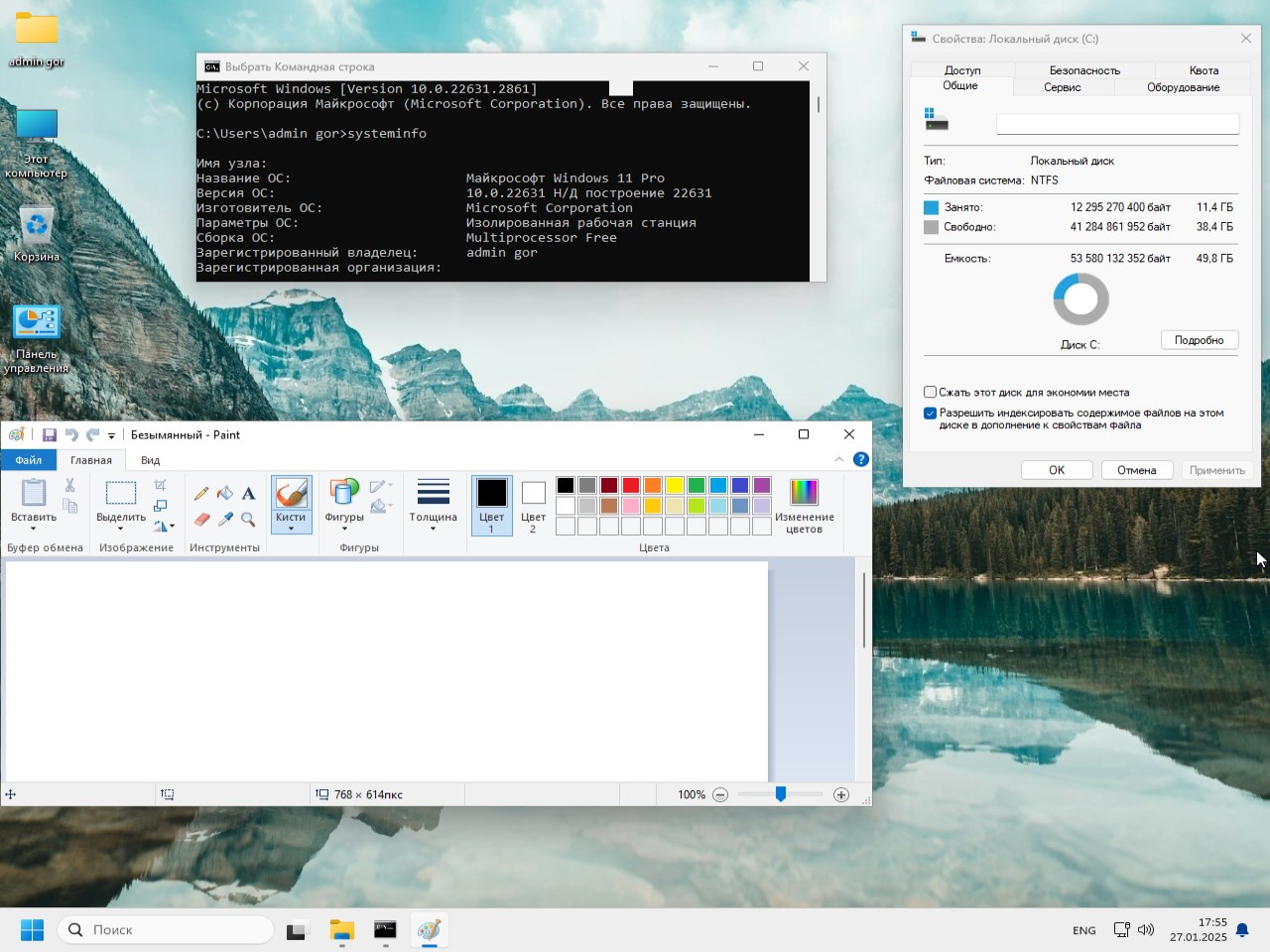Image resolution: width=1270 pixels, height=952 pixels.
Task: Expand the Paste dropdown menu
Action: point(34,528)
